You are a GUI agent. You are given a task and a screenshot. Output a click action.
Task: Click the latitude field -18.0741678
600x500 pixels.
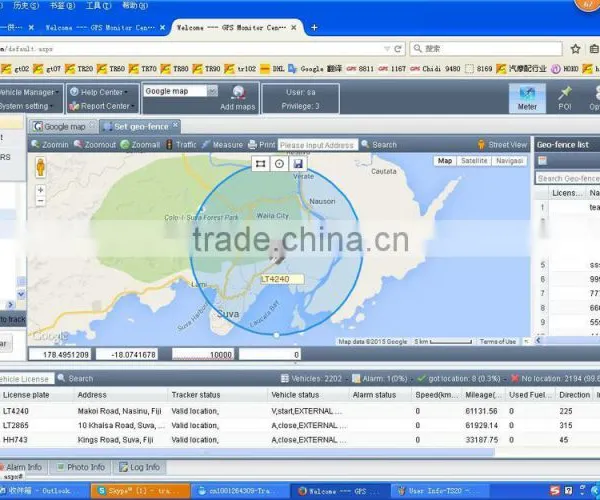(x=127, y=355)
